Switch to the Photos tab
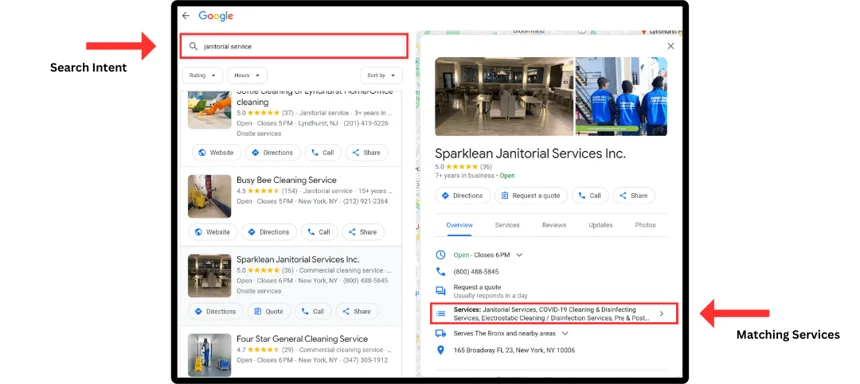860x384 pixels. (x=645, y=225)
